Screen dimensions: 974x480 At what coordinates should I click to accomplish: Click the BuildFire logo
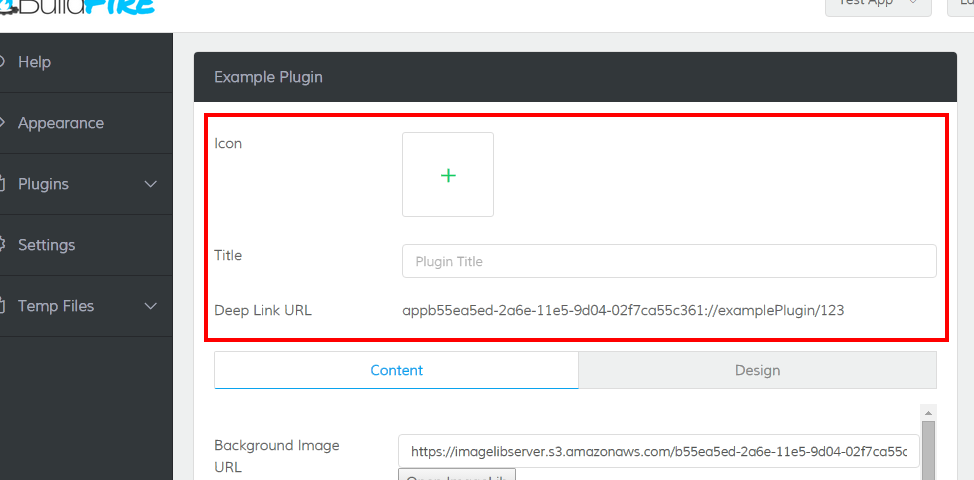point(78,7)
